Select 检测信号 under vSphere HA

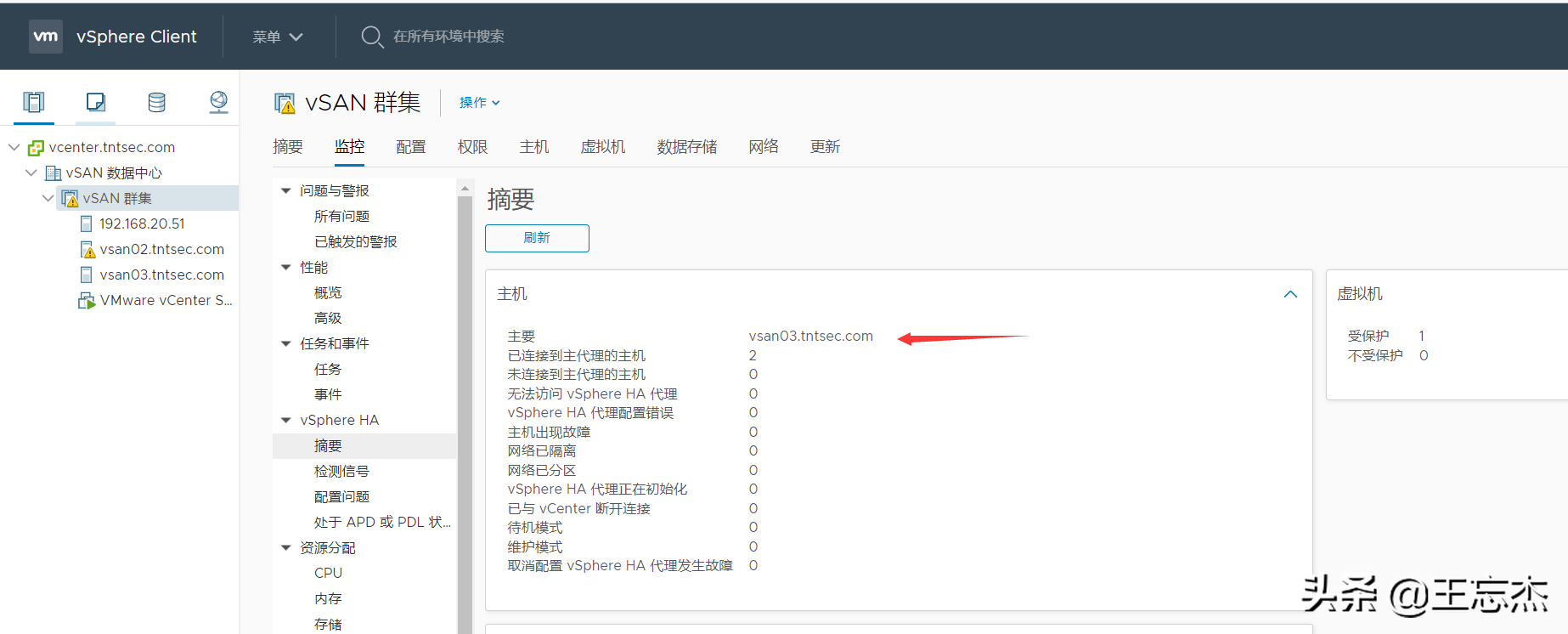click(341, 471)
